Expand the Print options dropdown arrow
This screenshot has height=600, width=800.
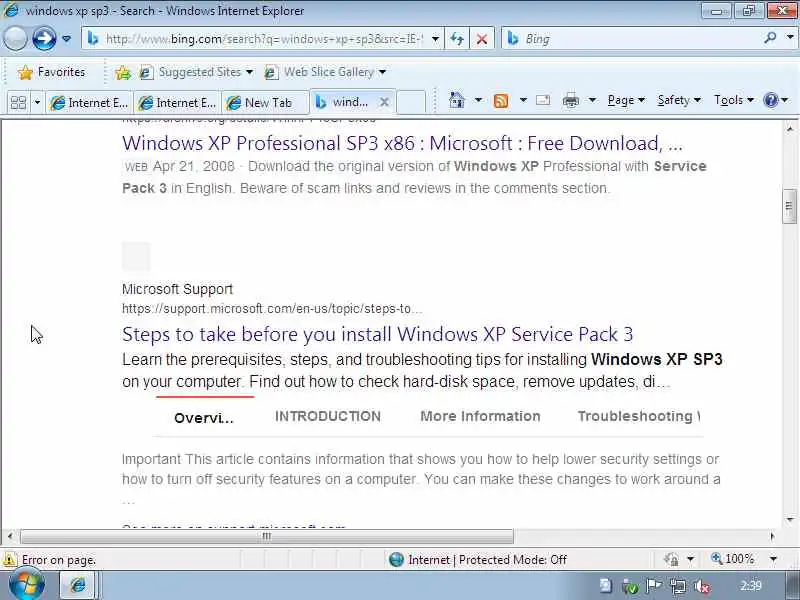coord(592,100)
